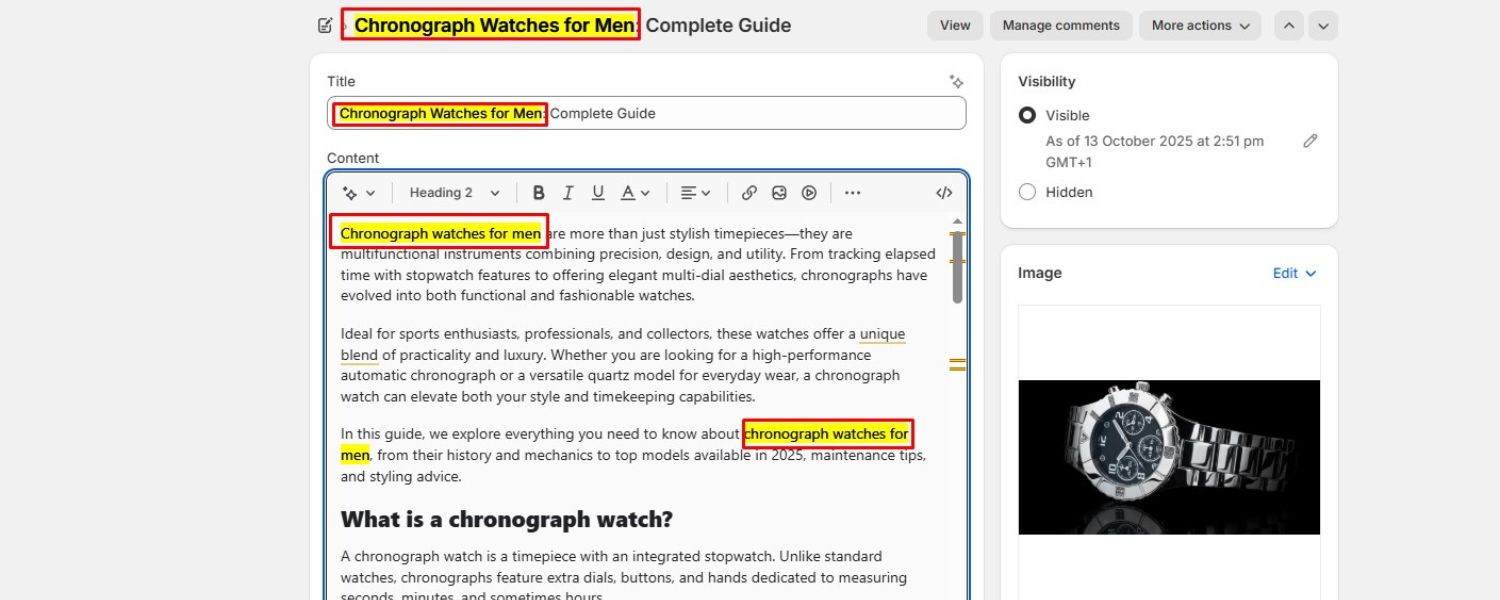Insert an image into the content

click(779, 192)
